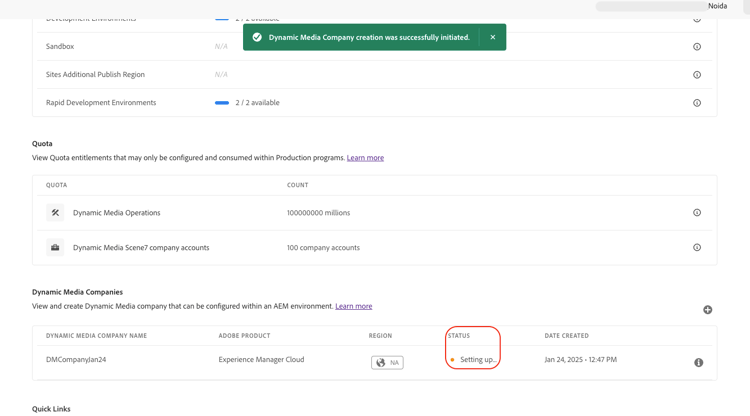750x416 pixels.
Task: View info for Scene7 company accounts quota
Action: coord(697,248)
